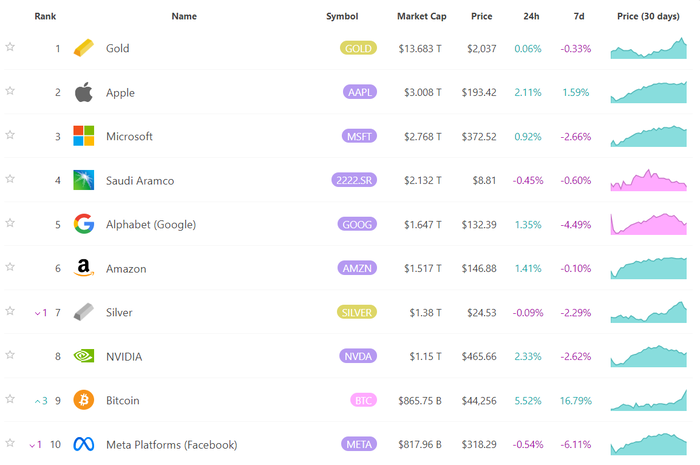The image size is (700, 465).
Task: Favorite Apple with its star
Action: [x=10, y=91]
